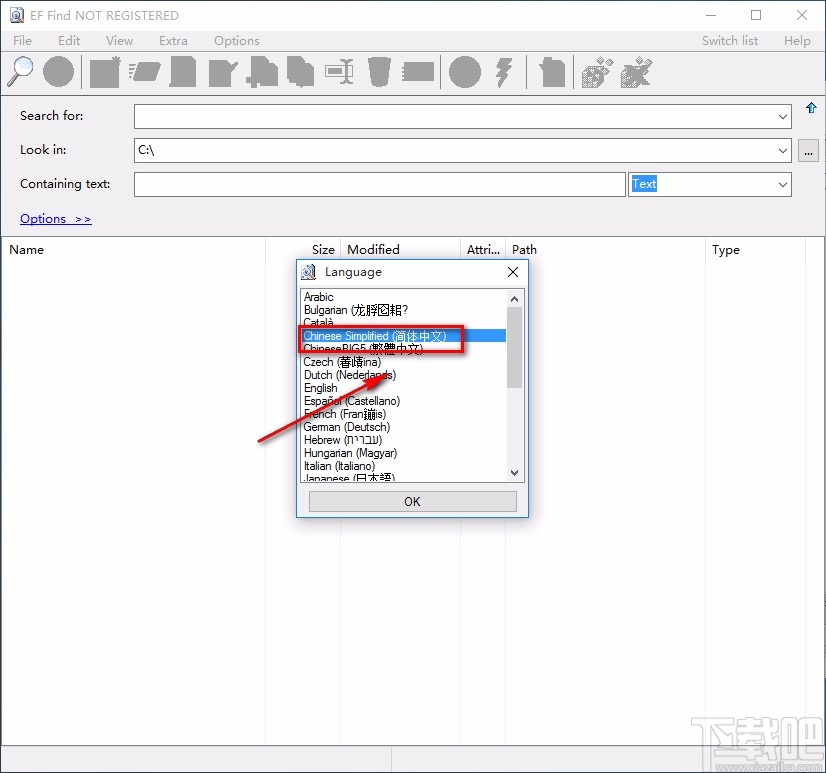Click the Options >> link
The height and width of the screenshot is (773, 826).
point(55,219)
